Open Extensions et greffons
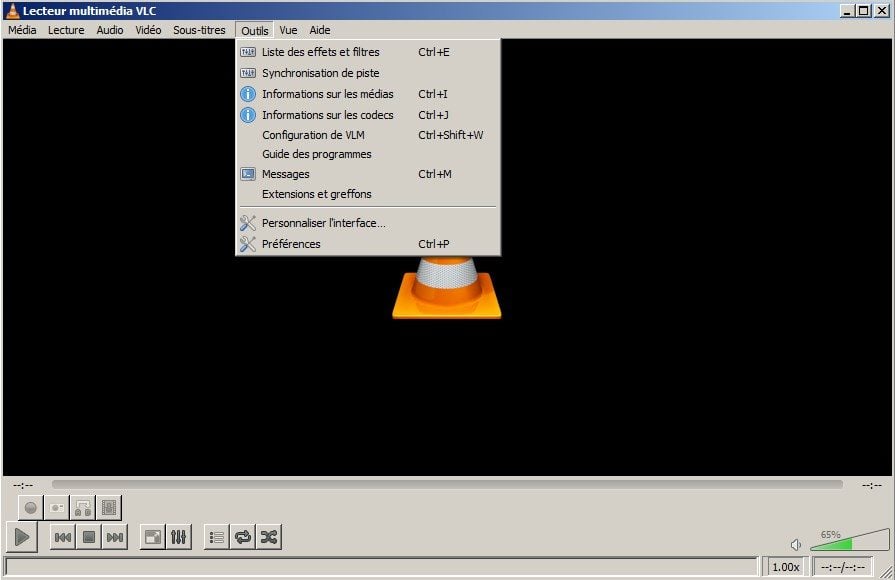The width and height of the screenshot is (895, 580). (368, 194)
